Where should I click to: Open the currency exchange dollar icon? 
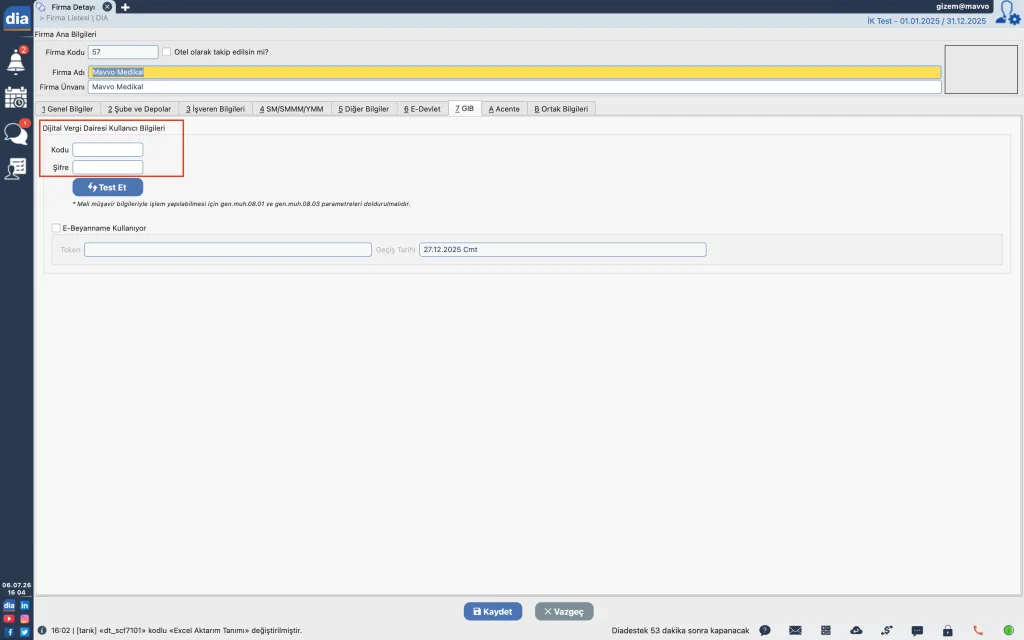point(886,630)
